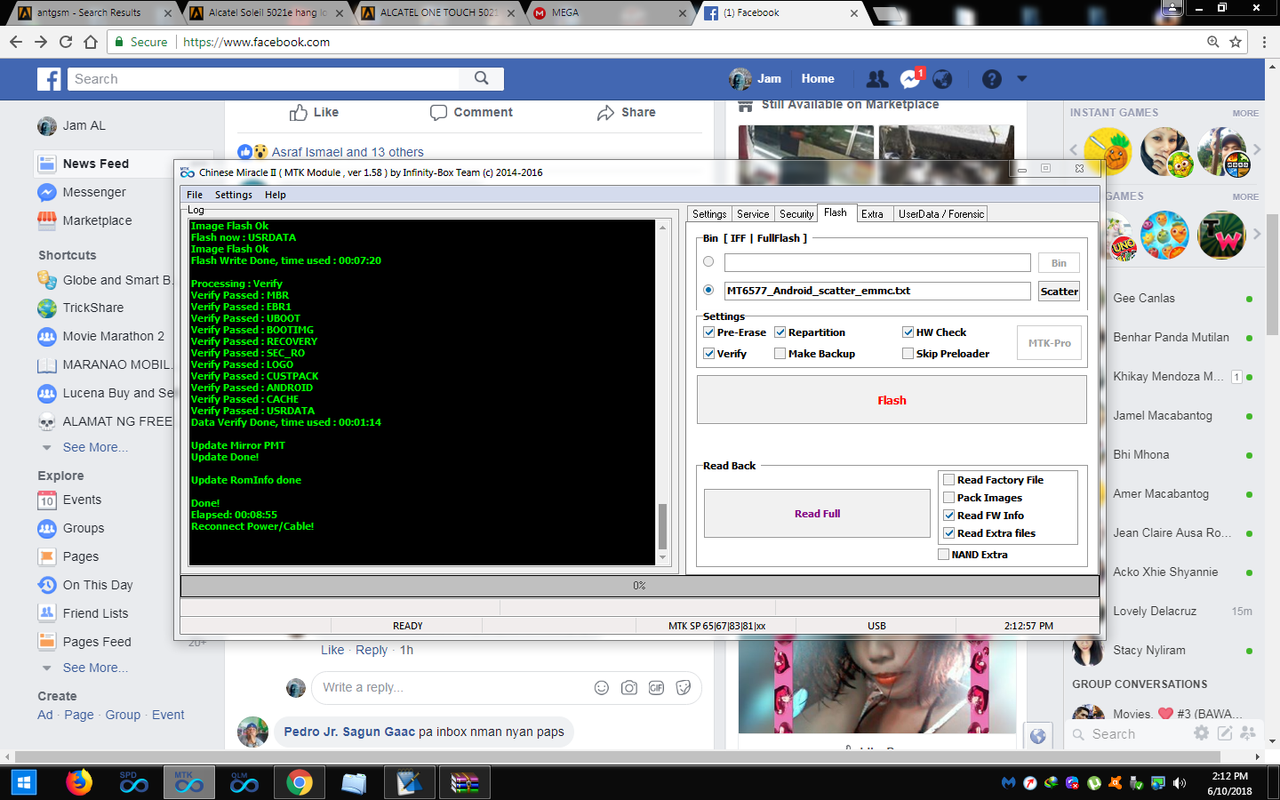
Task: Open the GIF picker in the reply box
Action: [656, 687]
